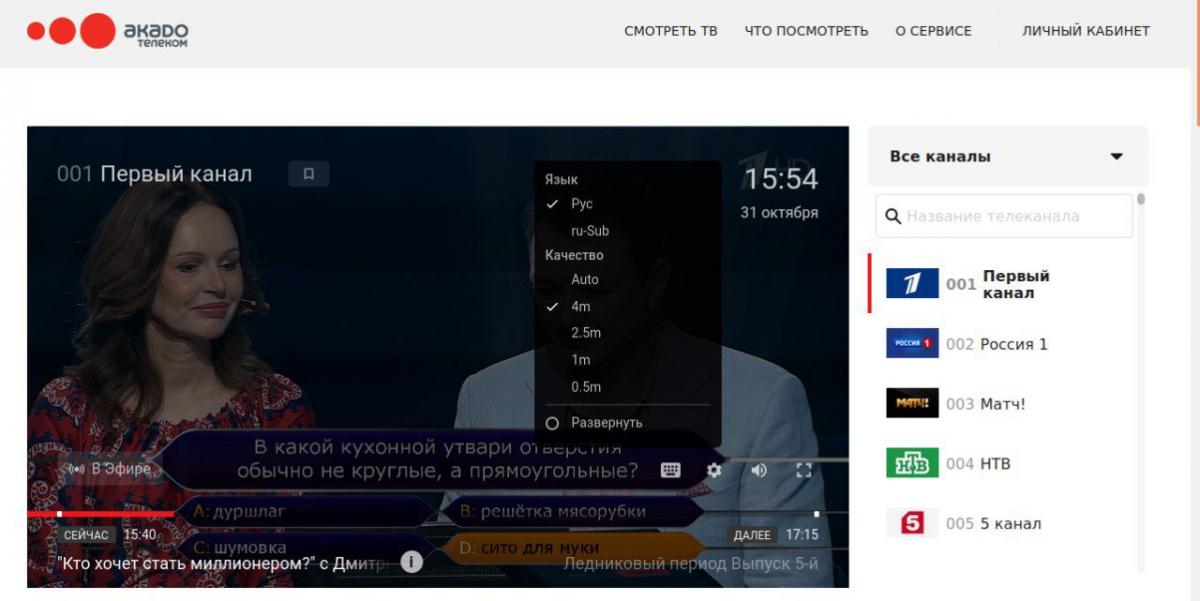The image size is (1200, 601).
Task: Enter fullscreen video mode
Action: coord(803,470)
